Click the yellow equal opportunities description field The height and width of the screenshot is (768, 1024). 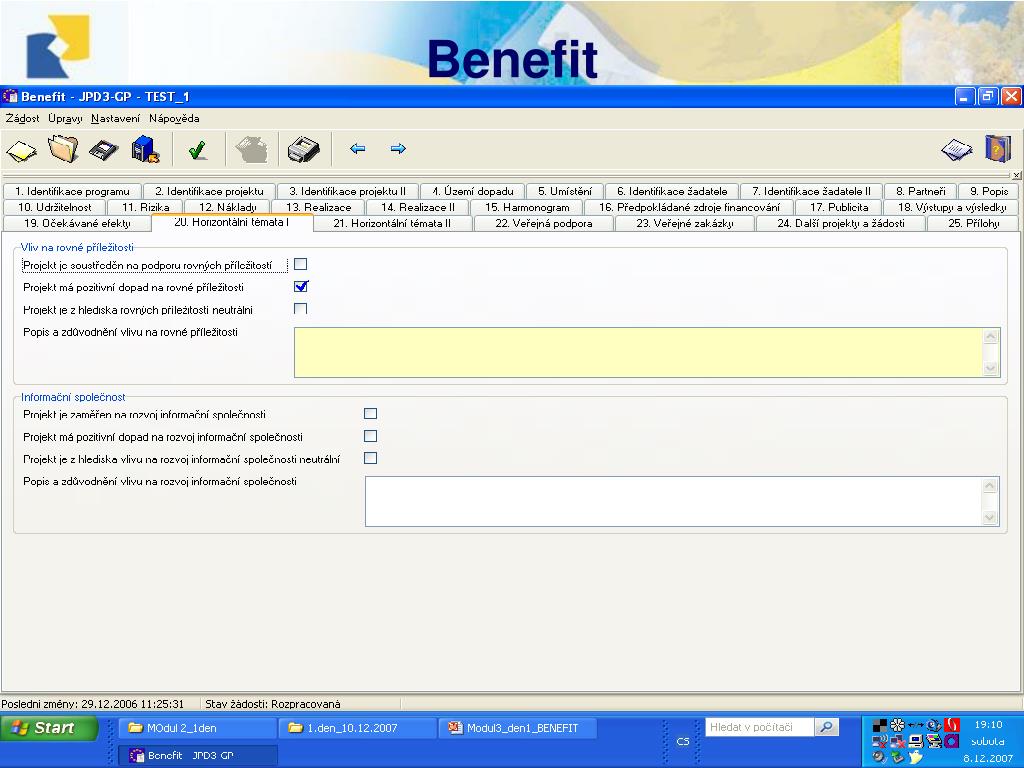647,353
